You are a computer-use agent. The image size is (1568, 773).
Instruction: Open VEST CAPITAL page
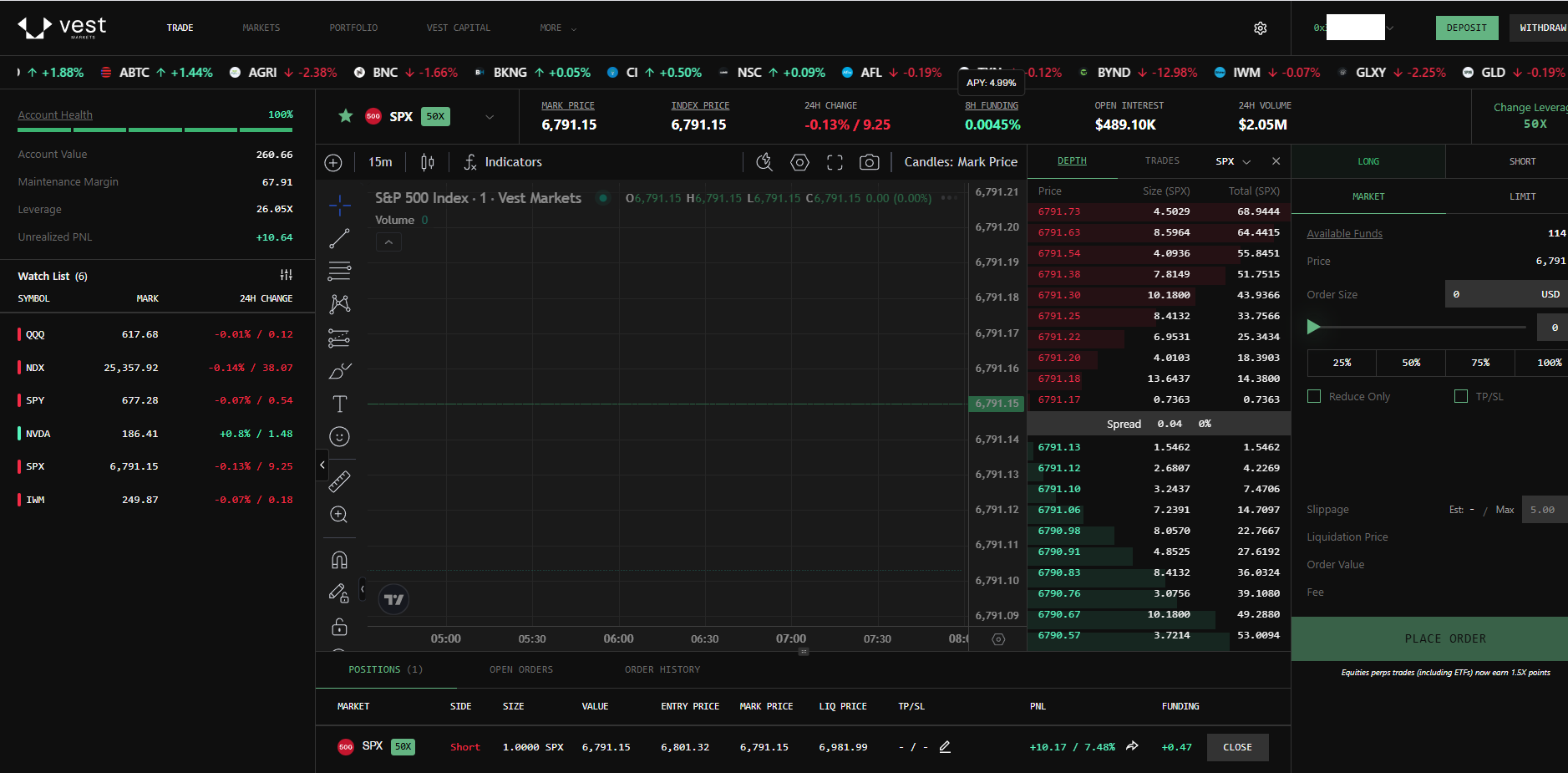pyautogui.click(x=459, y=28)
